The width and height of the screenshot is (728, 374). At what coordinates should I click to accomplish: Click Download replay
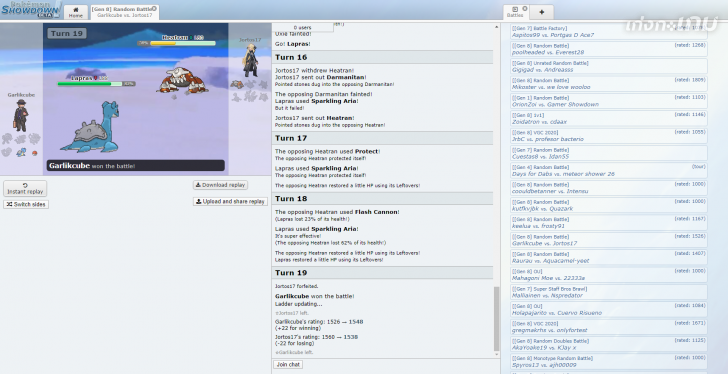click(x=220, y=185)
